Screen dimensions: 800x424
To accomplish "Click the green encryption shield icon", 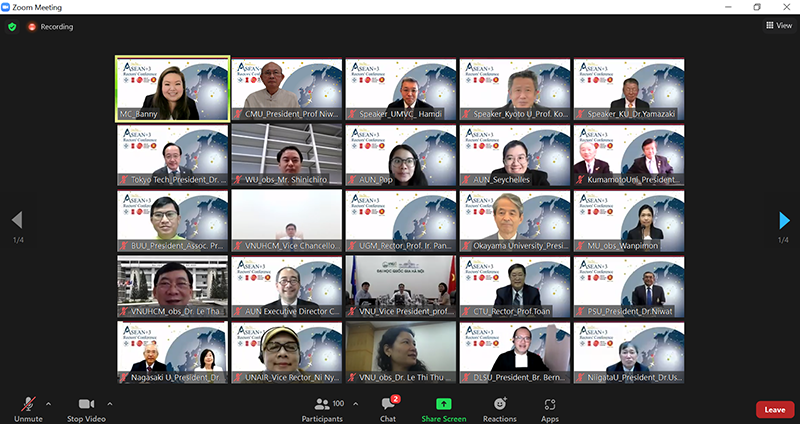I will click(12, 27).
